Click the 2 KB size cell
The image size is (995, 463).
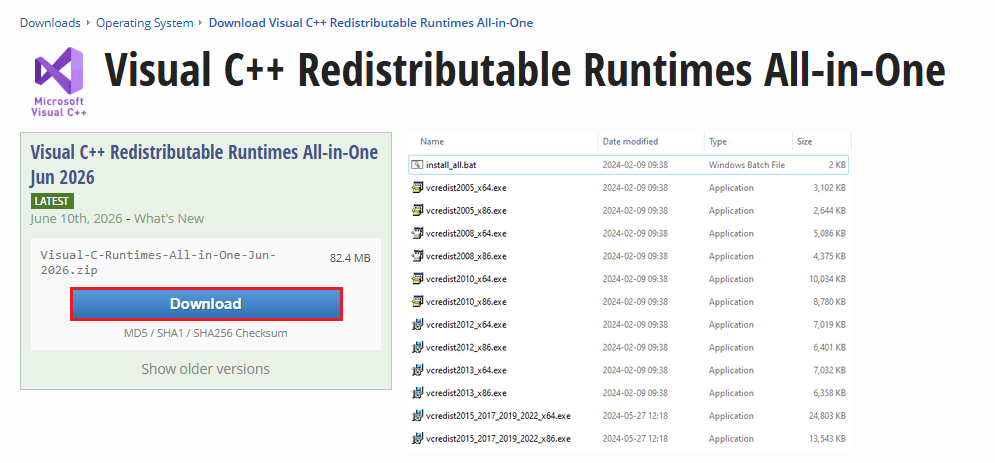coord(837,165)
